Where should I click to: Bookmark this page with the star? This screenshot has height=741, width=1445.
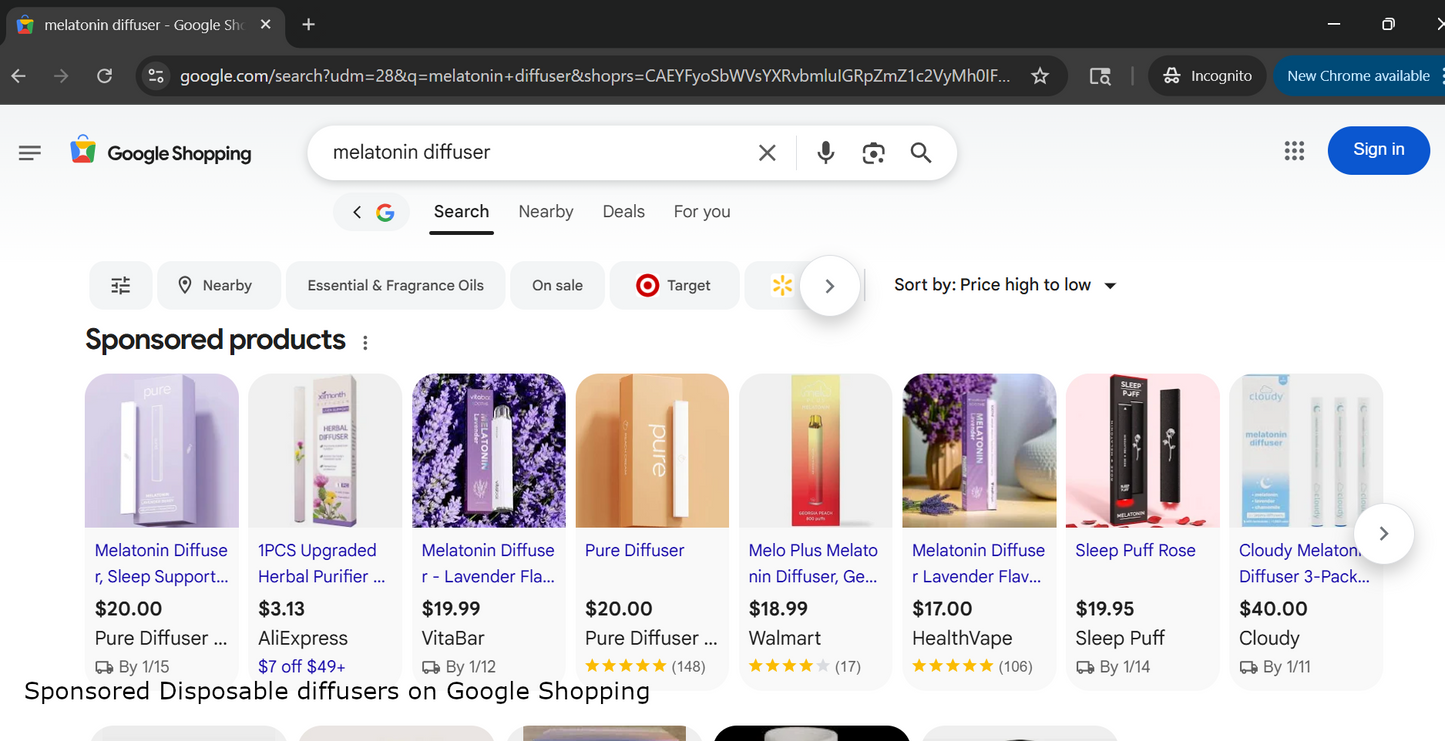tap(1040, 76)
